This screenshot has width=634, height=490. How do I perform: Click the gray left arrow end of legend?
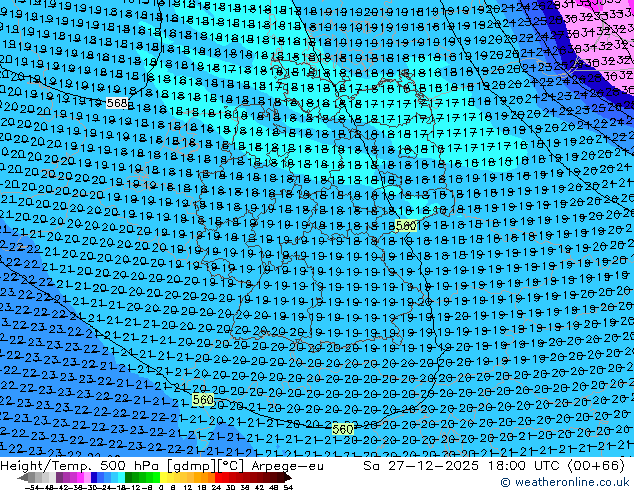(x=23, y=478)
